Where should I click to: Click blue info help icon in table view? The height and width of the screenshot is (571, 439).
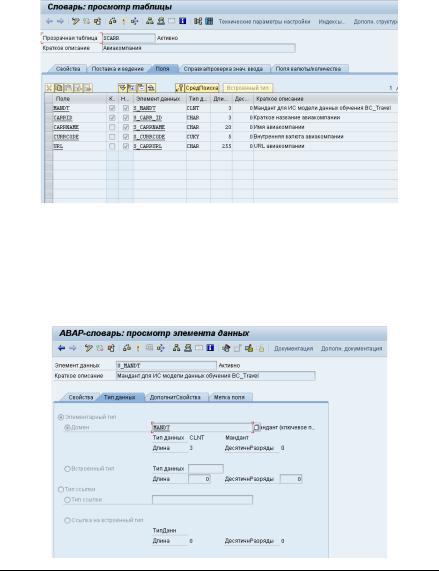(182, 21)
